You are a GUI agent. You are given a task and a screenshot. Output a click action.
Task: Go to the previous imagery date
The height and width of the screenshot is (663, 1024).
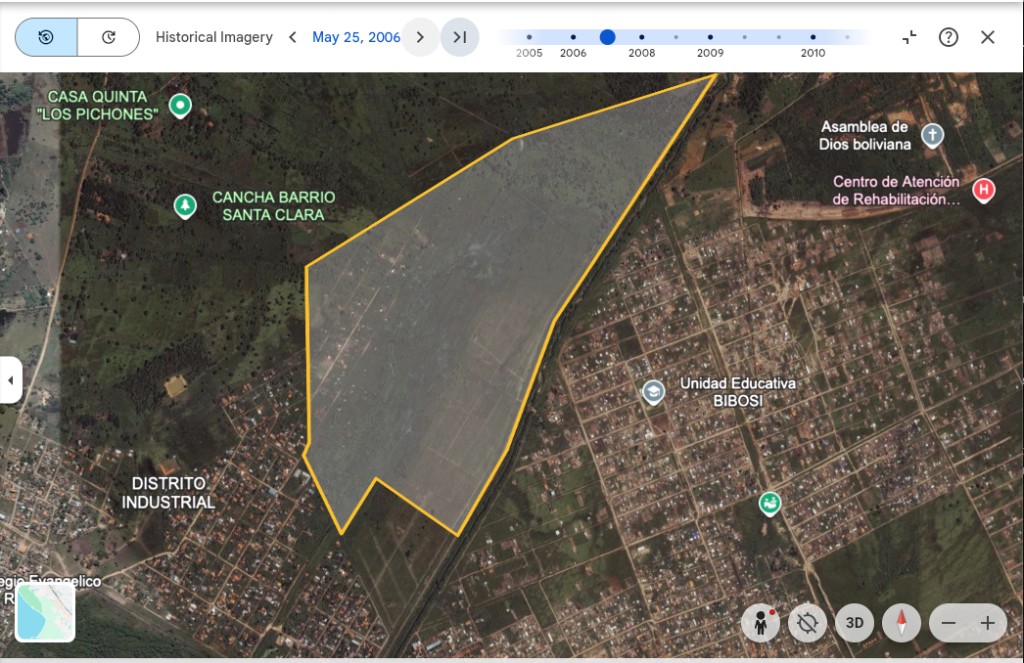tap(292, 37)
